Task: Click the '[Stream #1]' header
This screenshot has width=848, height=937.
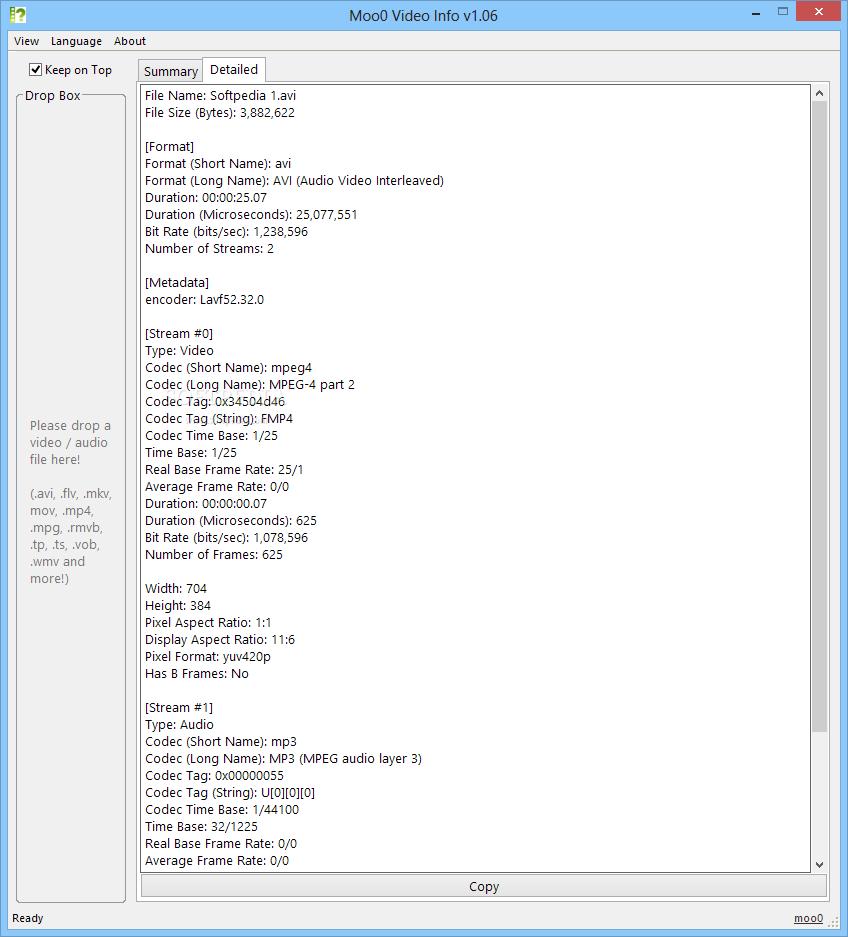Action: (x=179, y=708)
